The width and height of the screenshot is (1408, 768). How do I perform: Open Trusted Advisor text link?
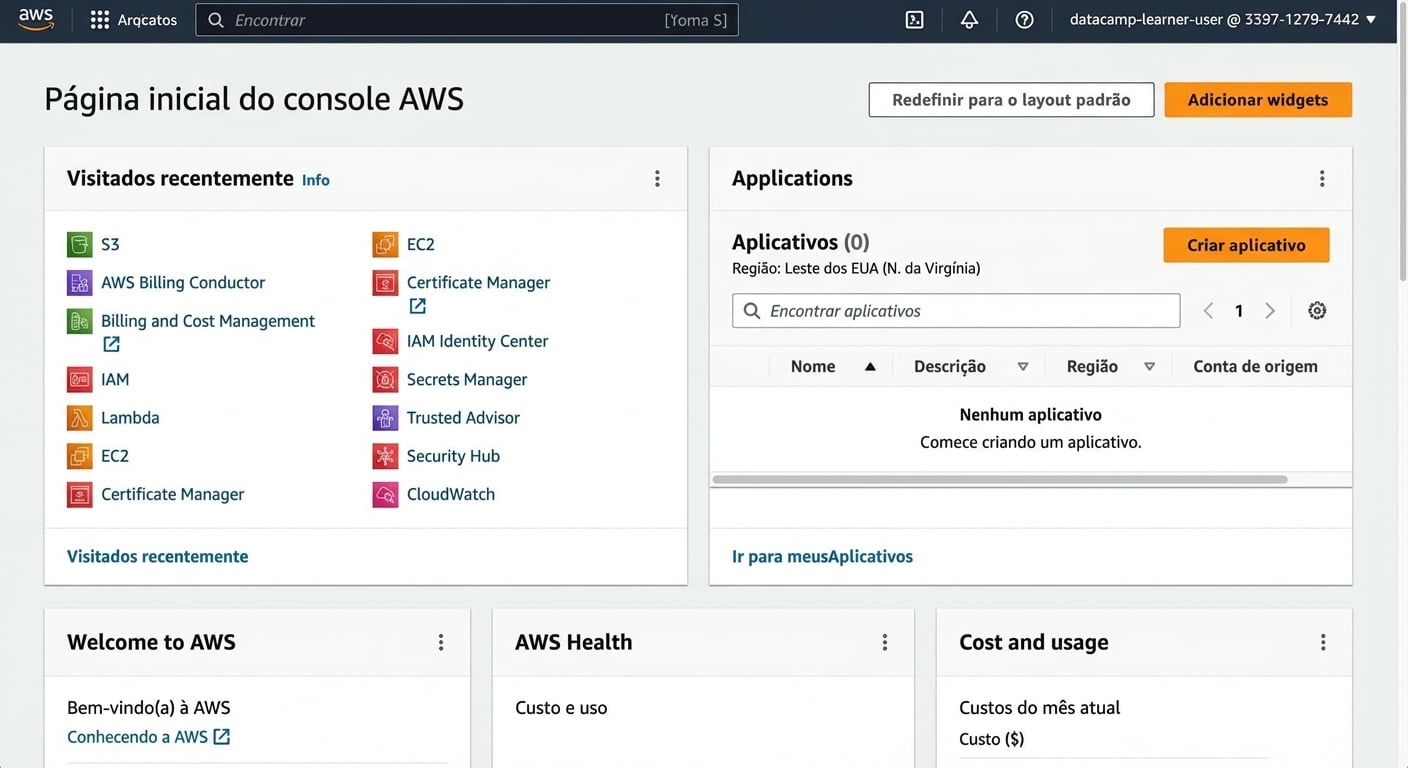point(463,418)
